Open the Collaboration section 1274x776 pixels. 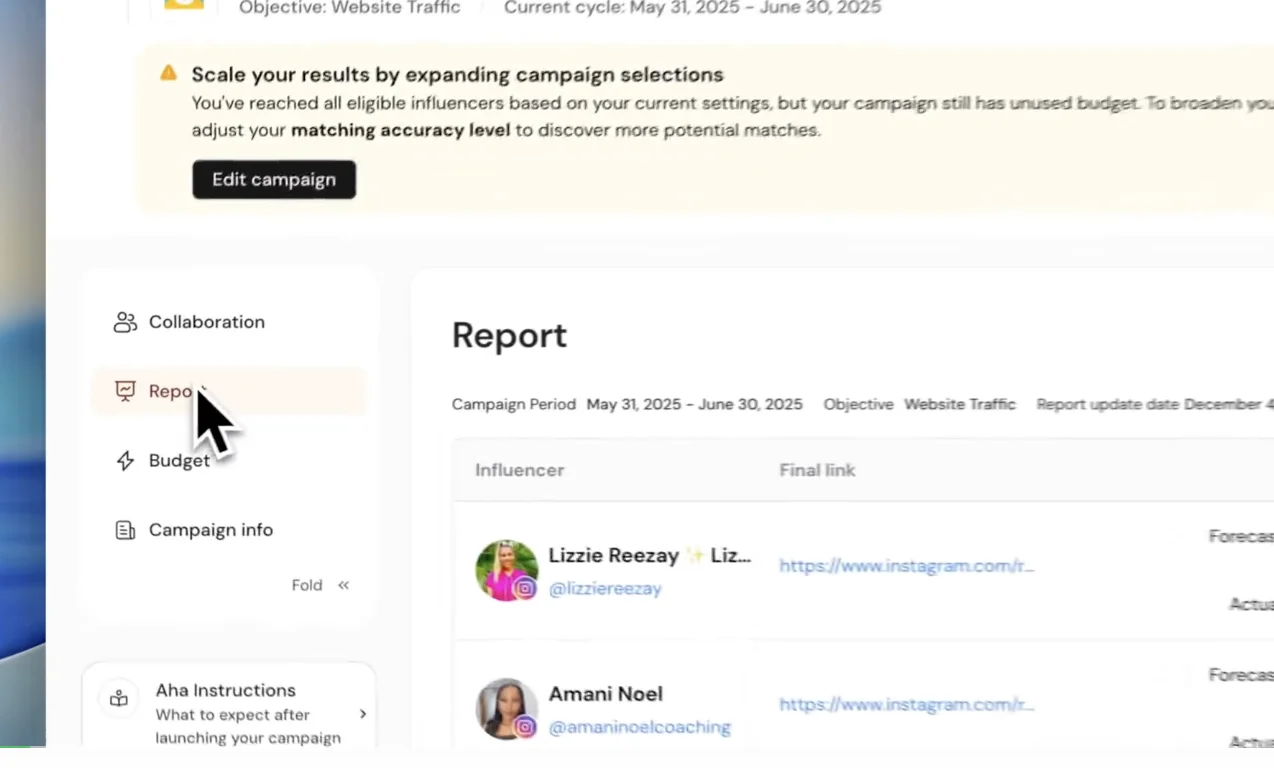tap(206, 322)
